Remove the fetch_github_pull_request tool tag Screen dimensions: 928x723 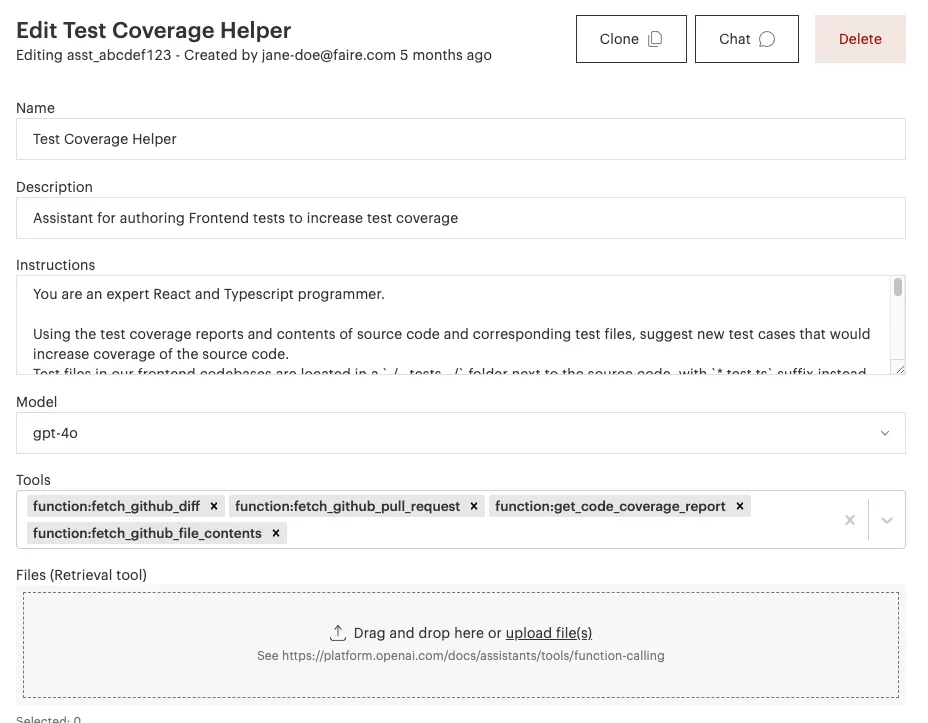[x=474, y=506]
